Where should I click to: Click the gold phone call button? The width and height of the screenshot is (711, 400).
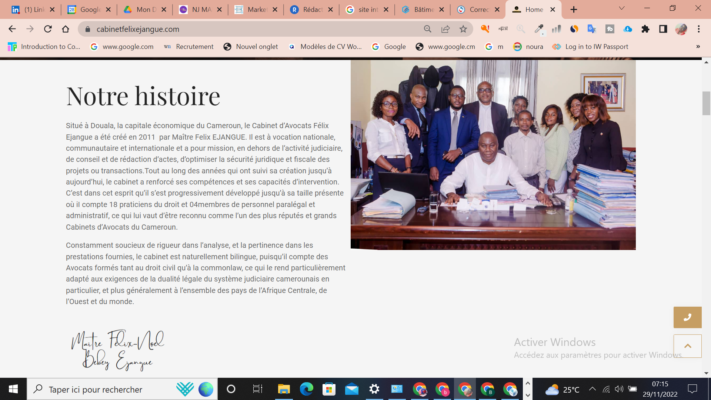(687, 317)
